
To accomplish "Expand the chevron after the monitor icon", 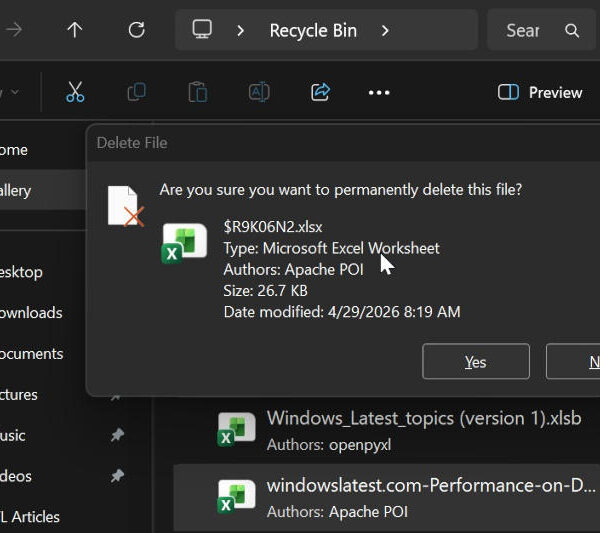I will 240,30.
